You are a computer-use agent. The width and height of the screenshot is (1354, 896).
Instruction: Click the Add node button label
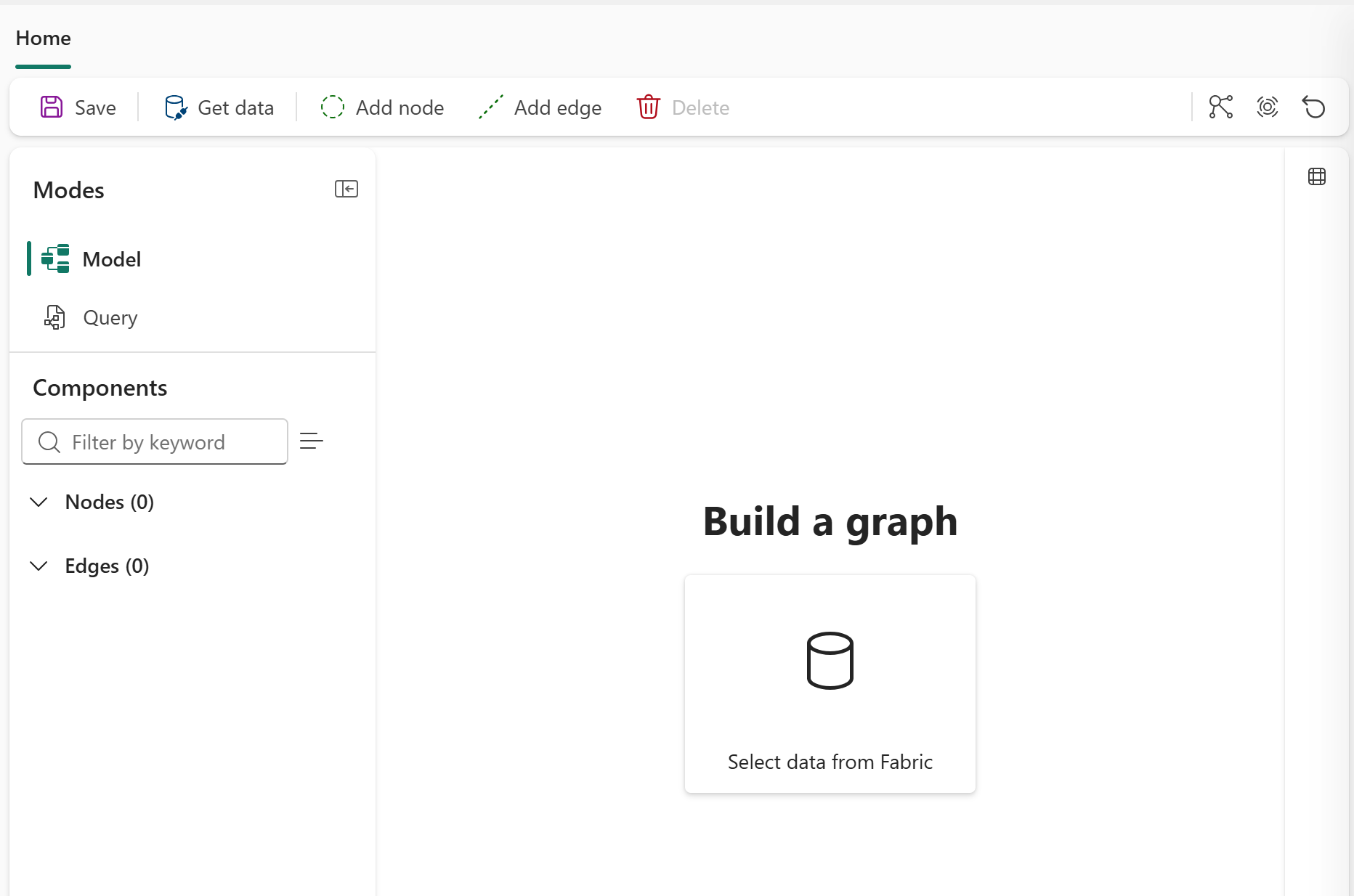[x=400, y=108]
